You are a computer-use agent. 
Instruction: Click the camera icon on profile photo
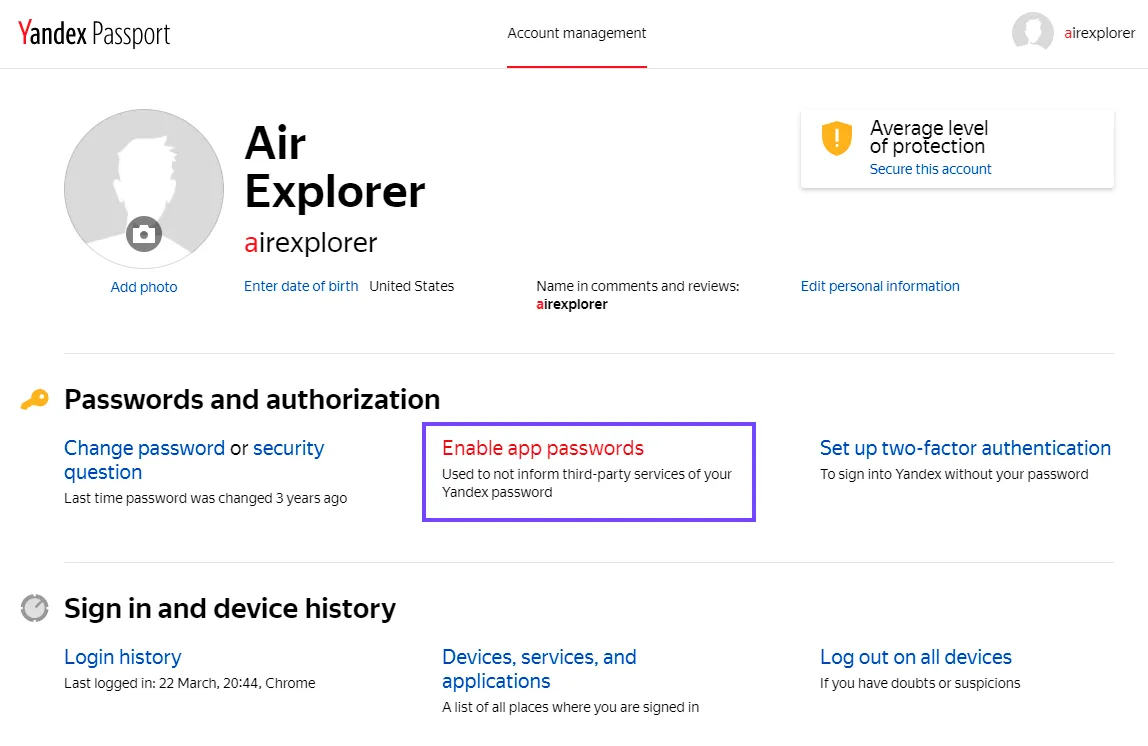tap(144, 234)
